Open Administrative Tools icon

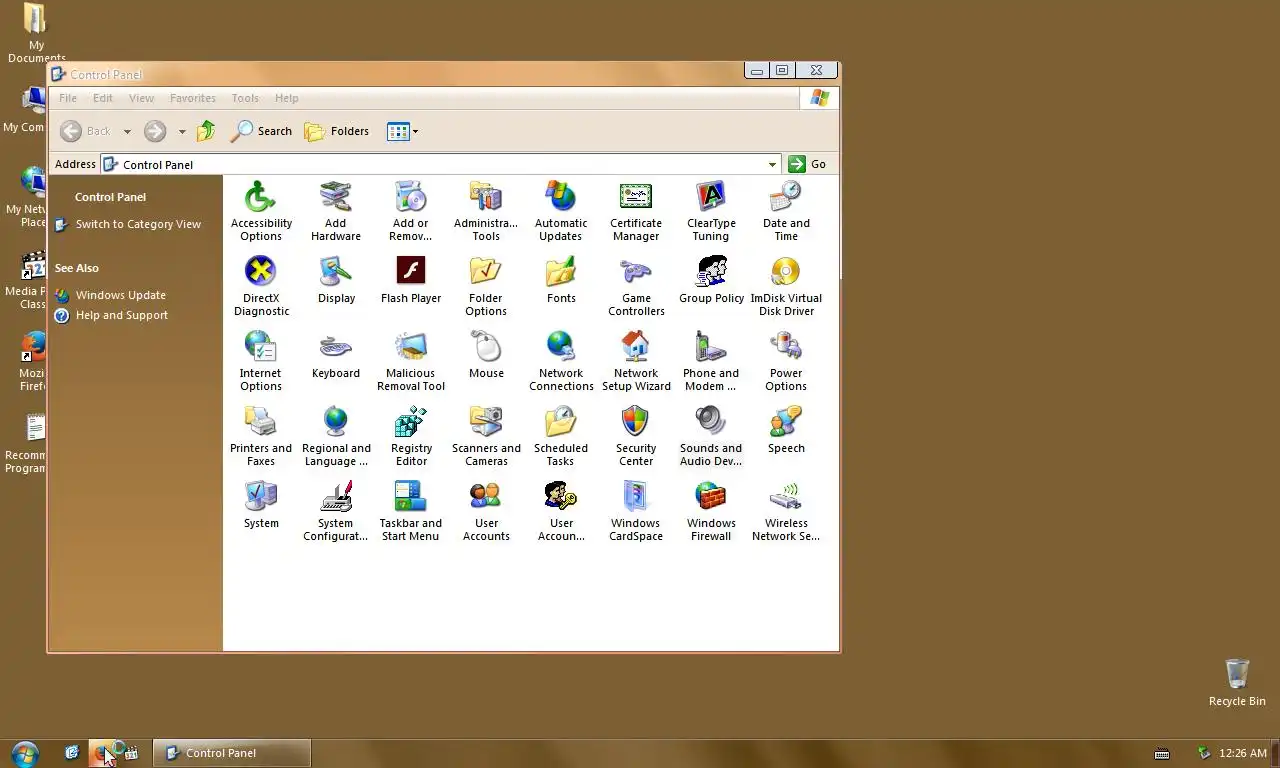pos(486,211)
